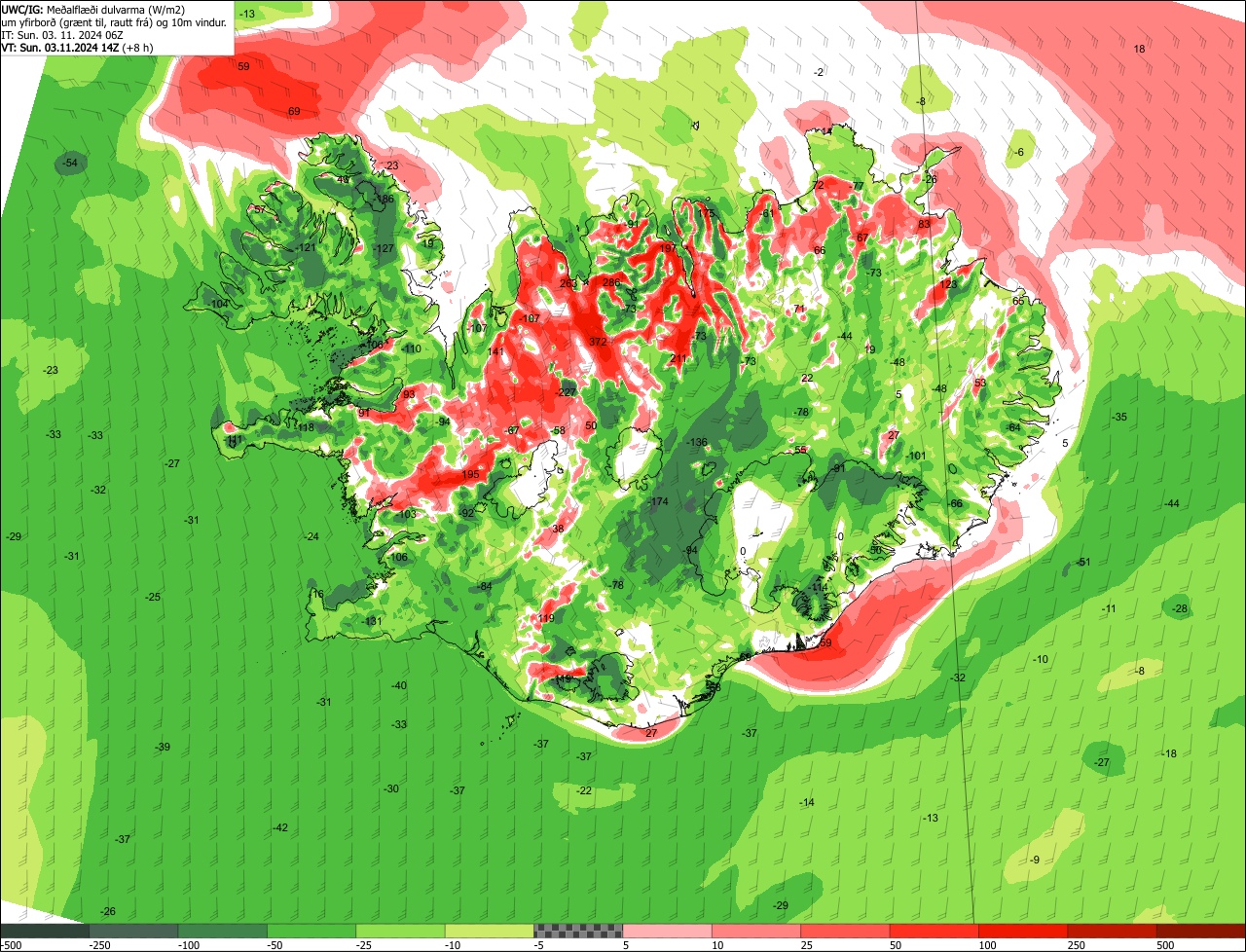Click the map value '-186'
The image size is (1246, 952).
(384, 200)
